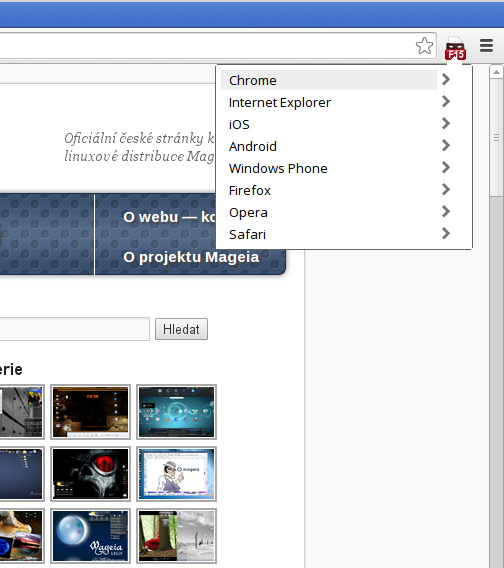This screenshot has height=568, width=504.
Task: Expand the Internet Explorer submenu chevron
Action: pos(446,101)
